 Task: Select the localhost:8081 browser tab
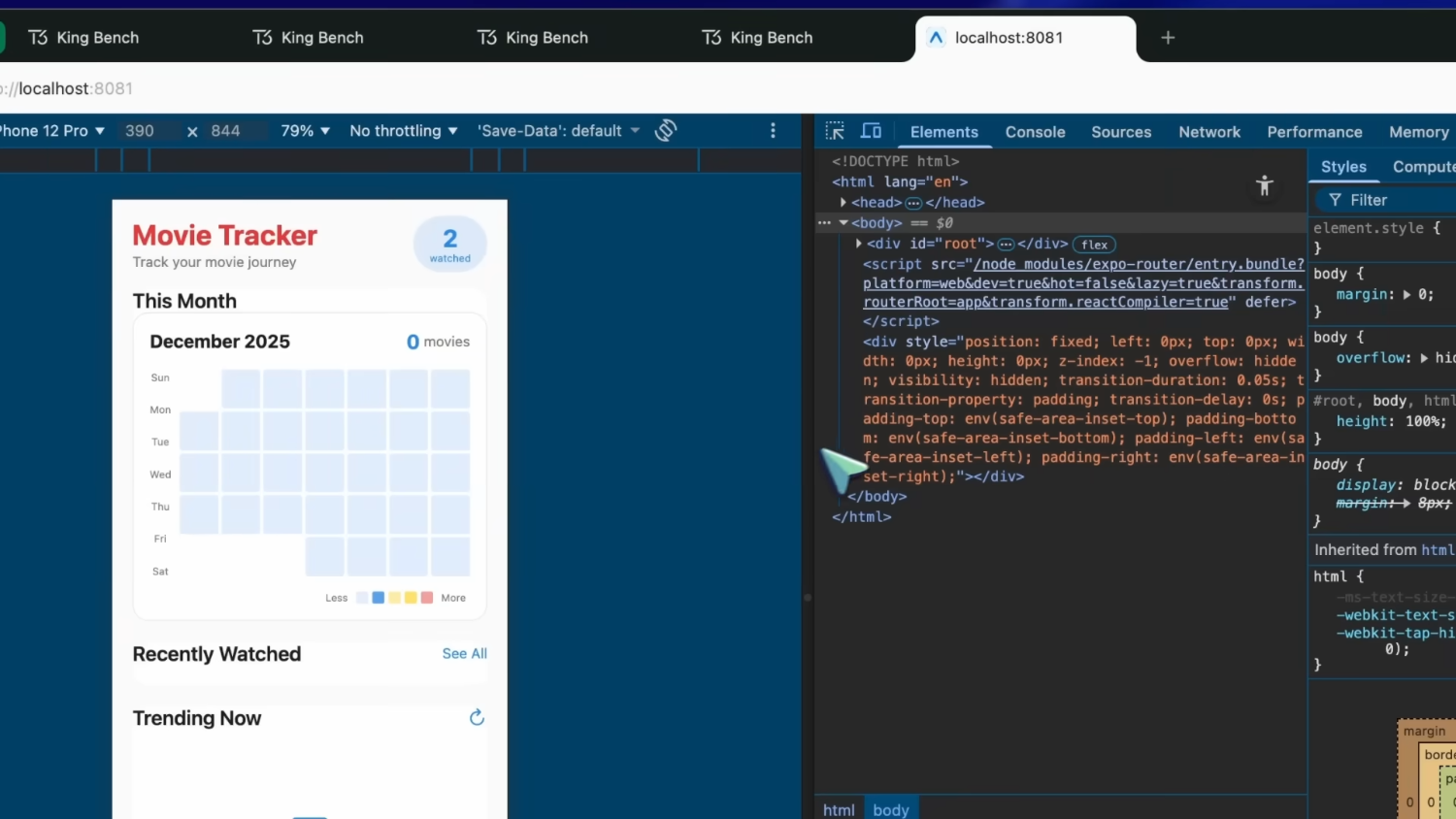coord(1025,38)
